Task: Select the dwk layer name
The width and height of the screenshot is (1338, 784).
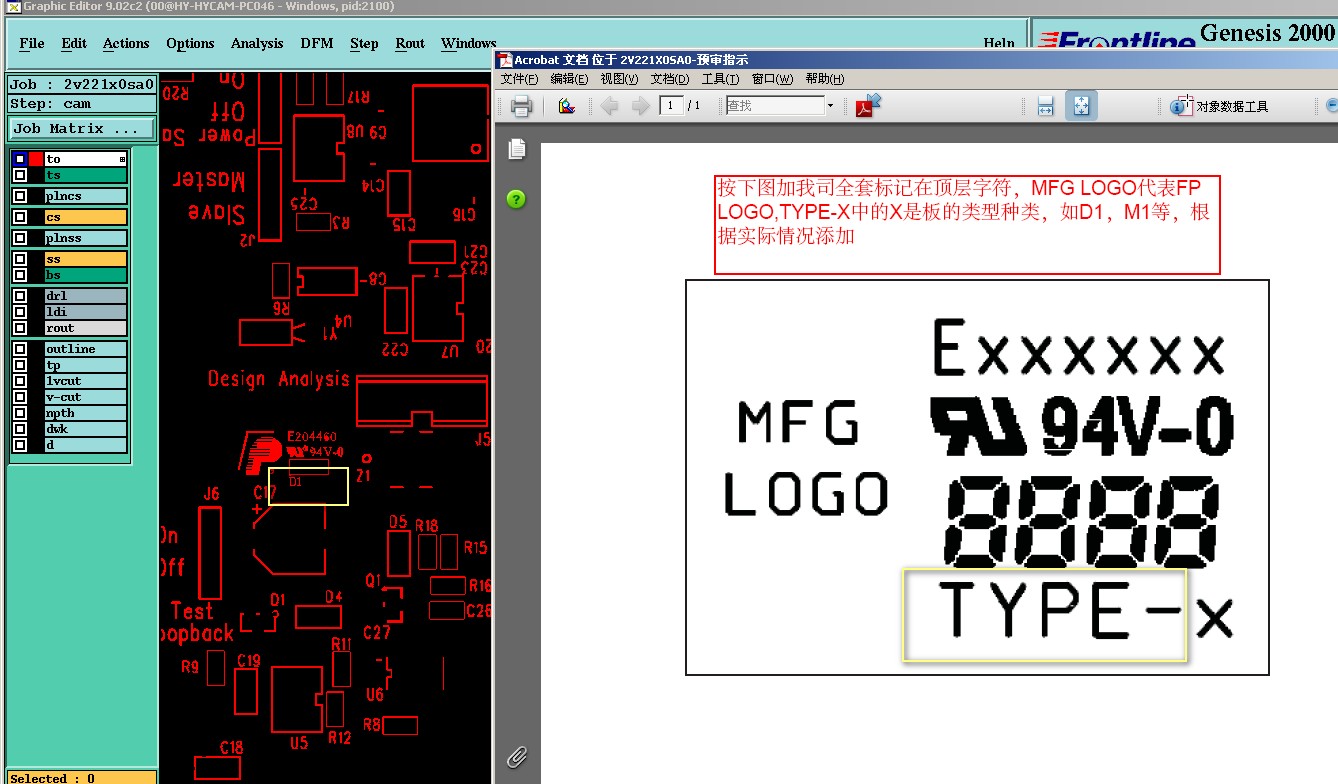Action: tap(86, 429)
